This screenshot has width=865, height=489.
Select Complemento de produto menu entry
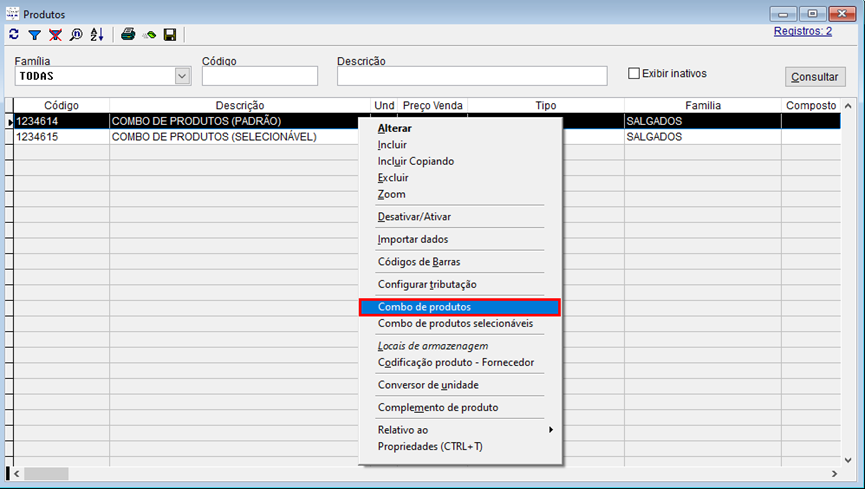pos(438,408)
